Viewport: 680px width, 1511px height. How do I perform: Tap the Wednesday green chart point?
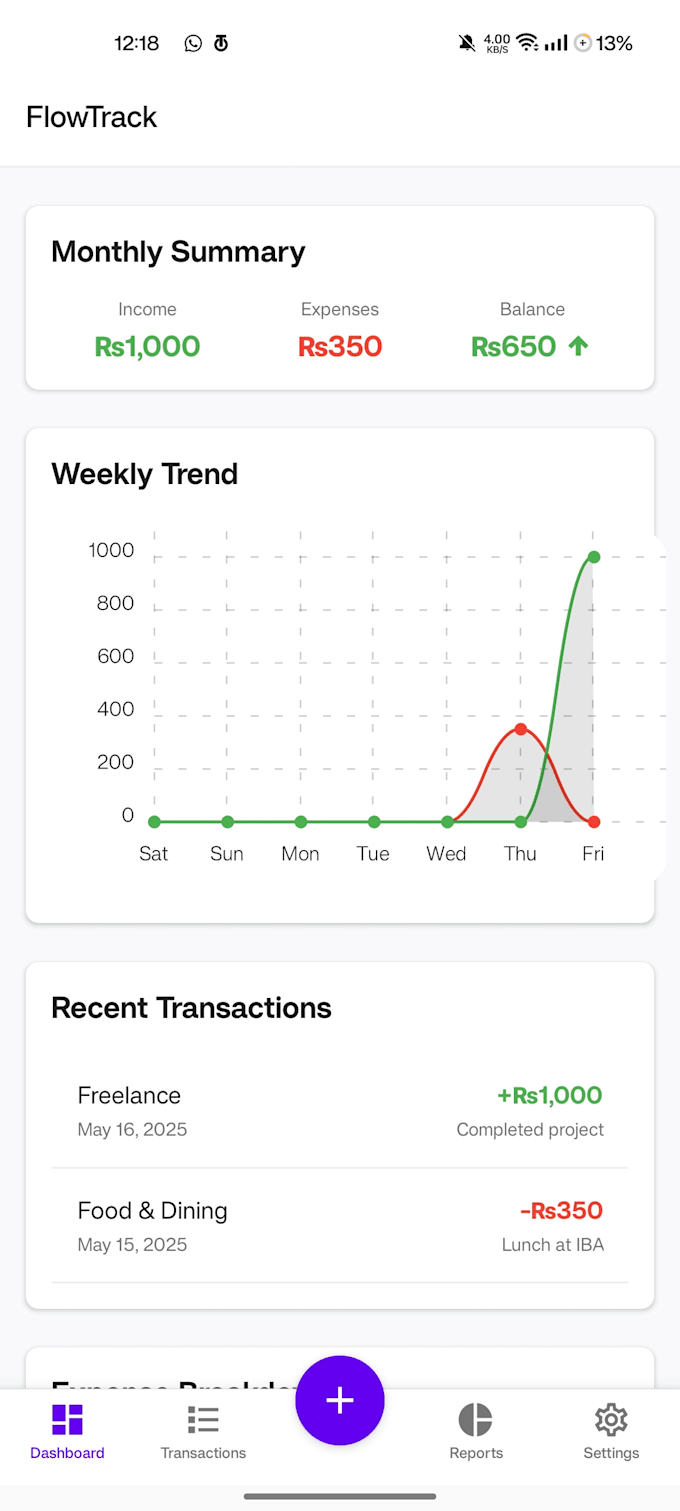coord(447,822)
